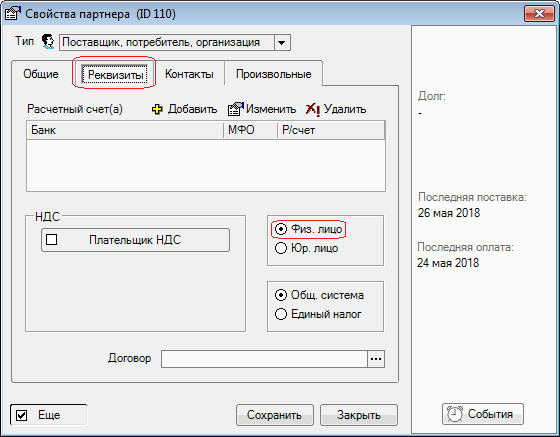The height and width of the screenshot is (437, 560).
Task: Click inside the Договор input field
Action: pyautogui.click(x=264, y=359)
